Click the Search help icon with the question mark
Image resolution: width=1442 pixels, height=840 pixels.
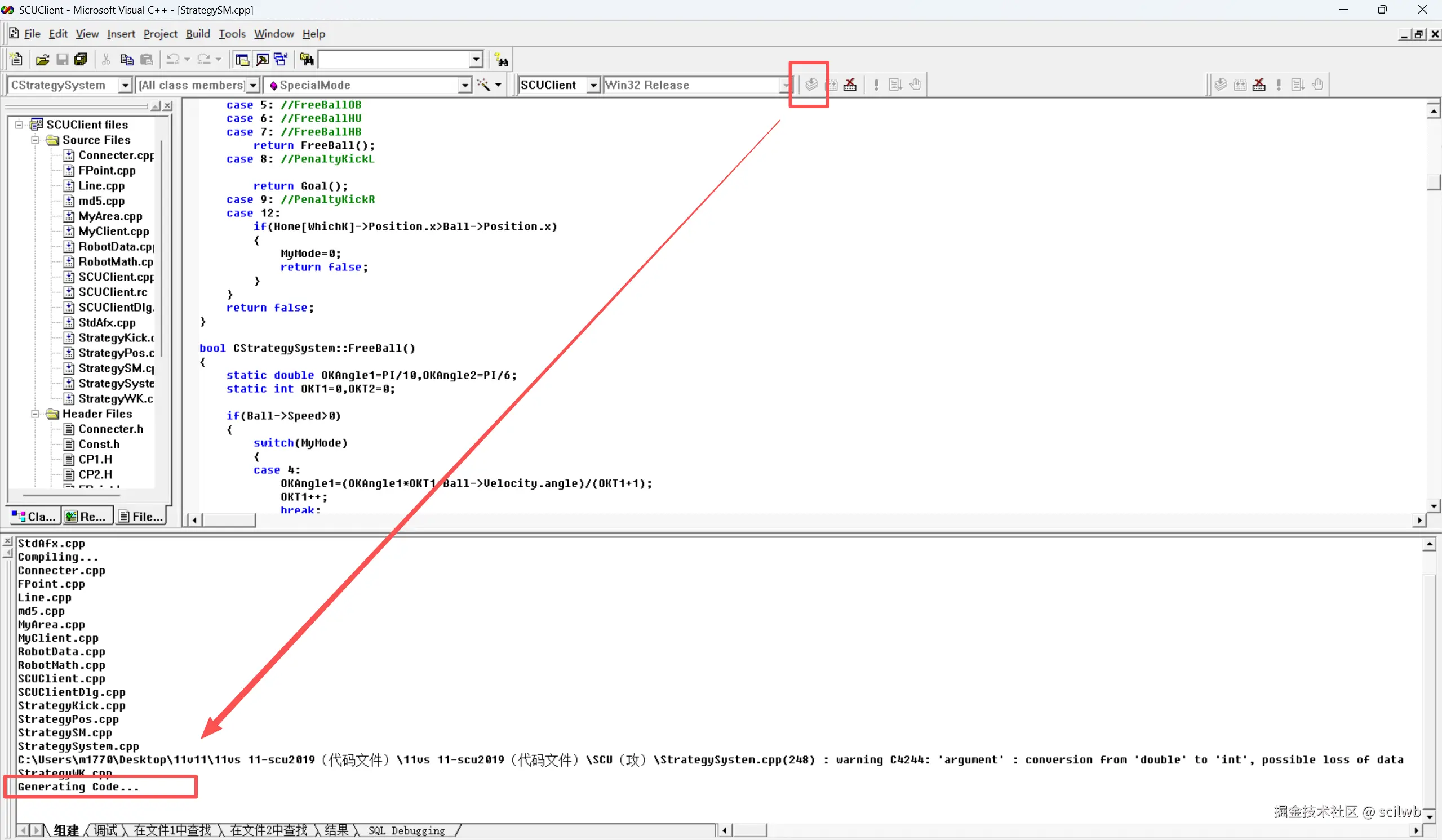click(x=502, y=60)
